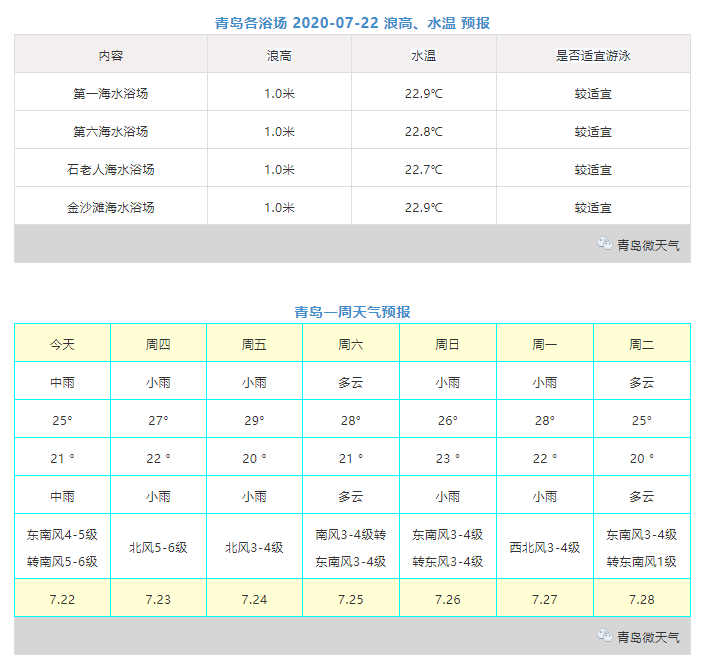
Task: Click the date cell 7.25
Action: click(x=351, y=599)
